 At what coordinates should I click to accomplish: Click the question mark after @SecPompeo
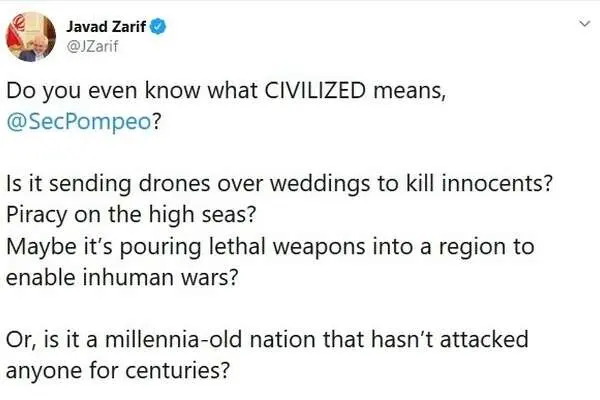point(157,122)
